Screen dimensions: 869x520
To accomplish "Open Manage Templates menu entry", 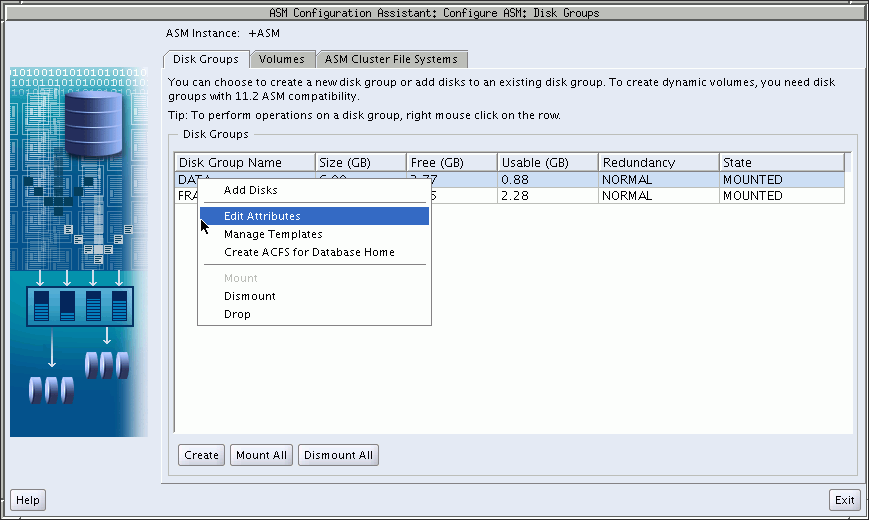I will pyautogui.click(x=314, y=234).
